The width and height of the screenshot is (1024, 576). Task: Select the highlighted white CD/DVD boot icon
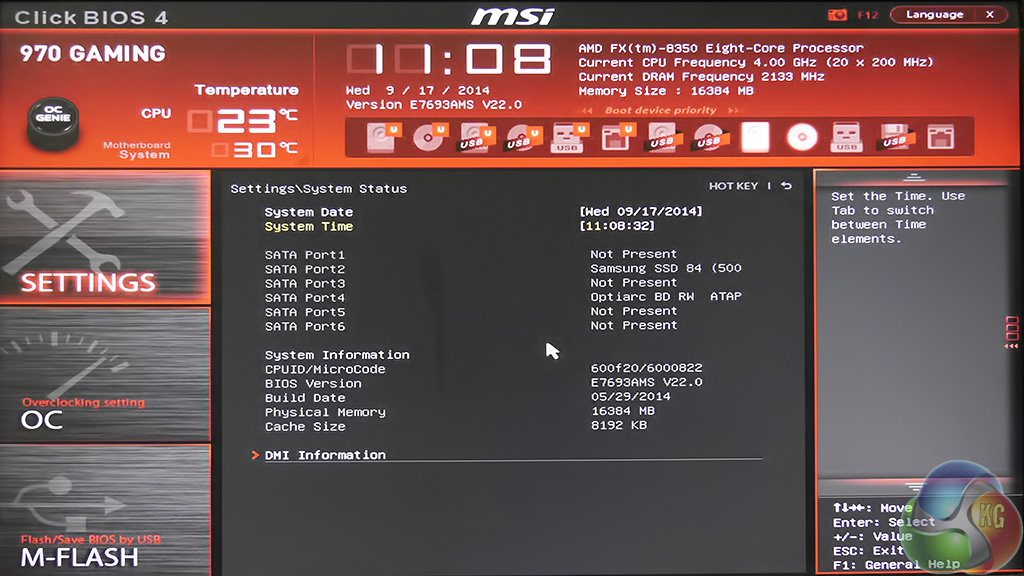tap(802, 138)
